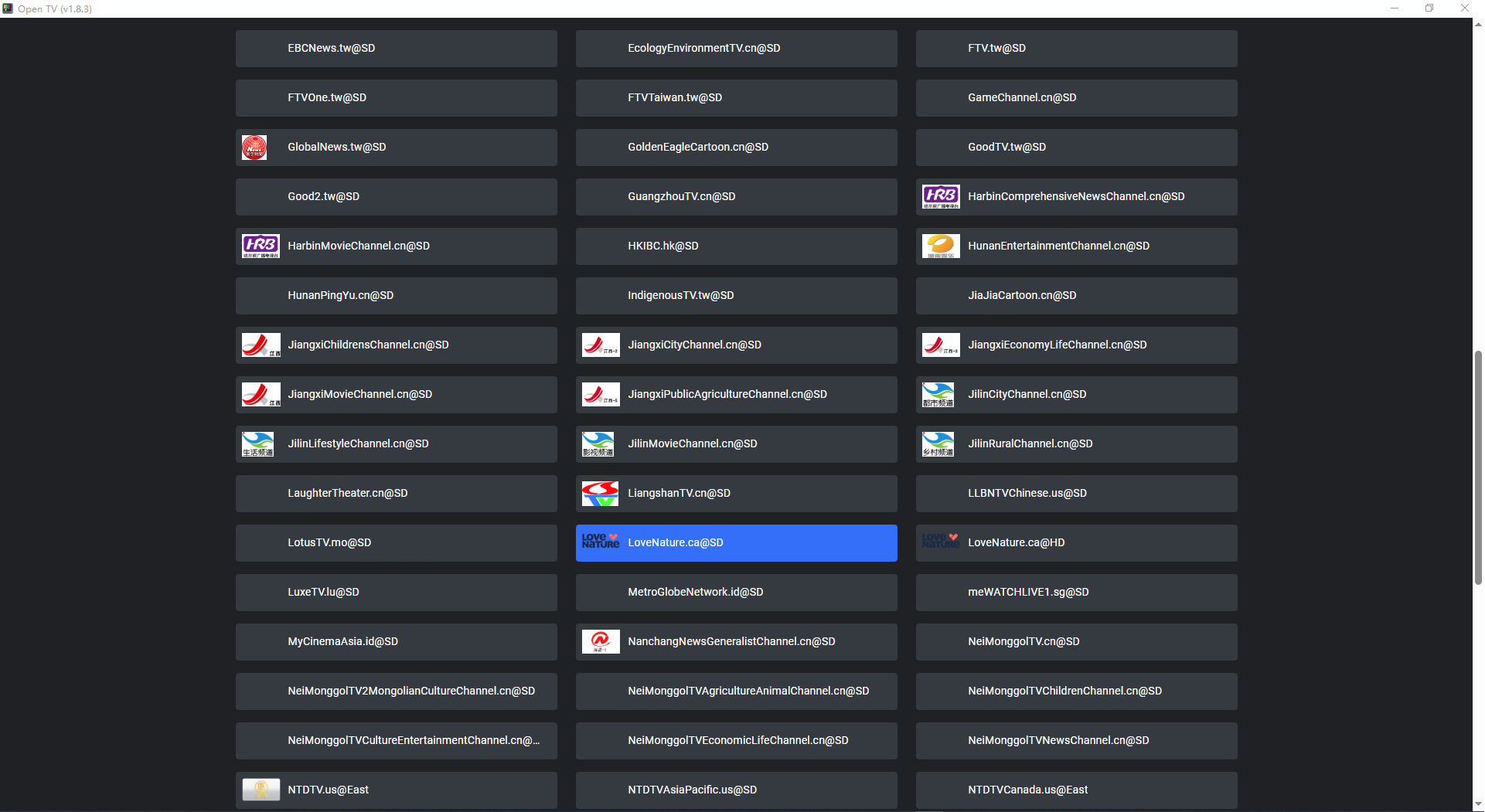Play NeiMonggolTVEconomicLifeChannel.cn@SD channel
The width and height of the screenshot is (1485, 812).
(x=736, y=741)
